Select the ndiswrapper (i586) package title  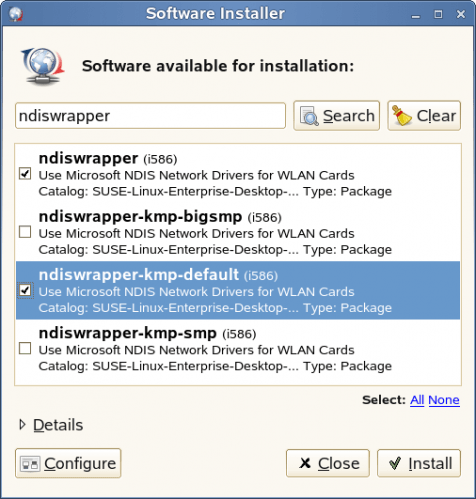point(108,159)
